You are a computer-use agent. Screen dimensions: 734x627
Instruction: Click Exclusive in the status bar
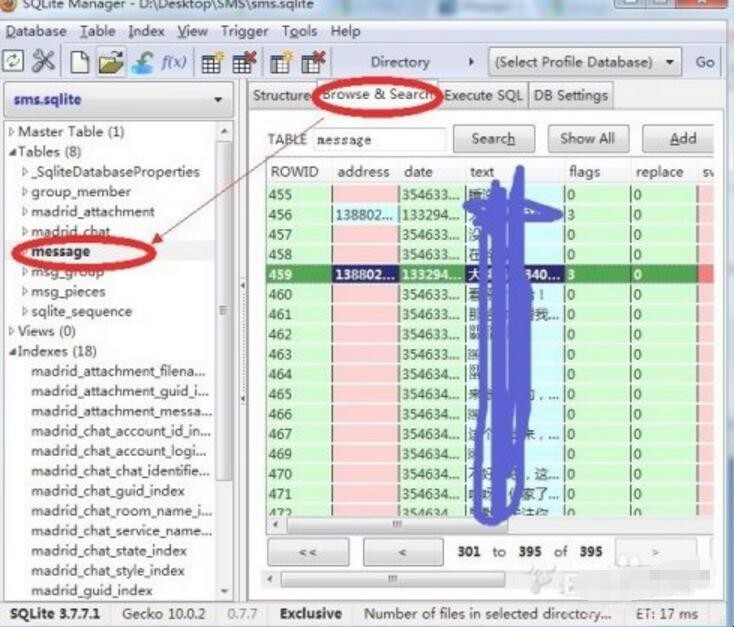tap(311, 614)
